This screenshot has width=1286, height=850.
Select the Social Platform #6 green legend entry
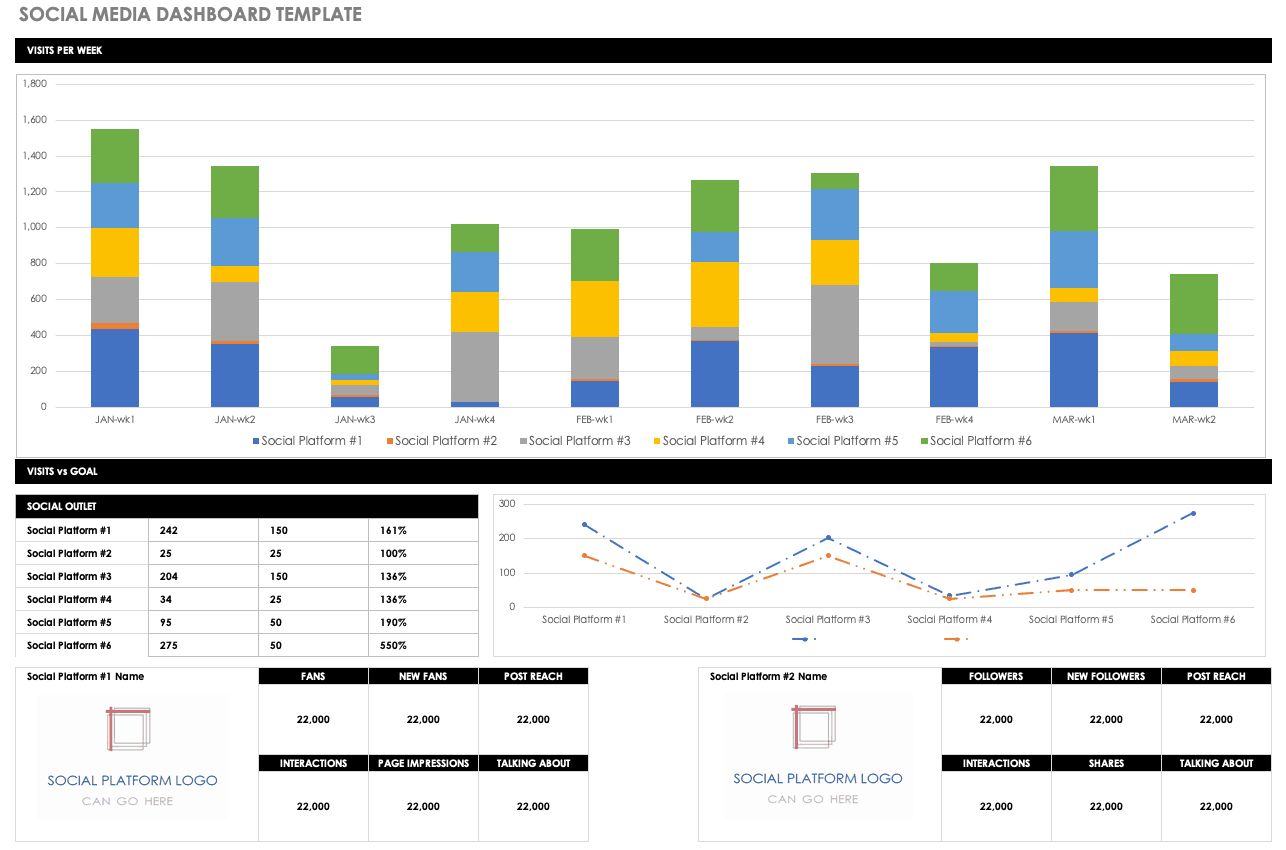(974, 441)
